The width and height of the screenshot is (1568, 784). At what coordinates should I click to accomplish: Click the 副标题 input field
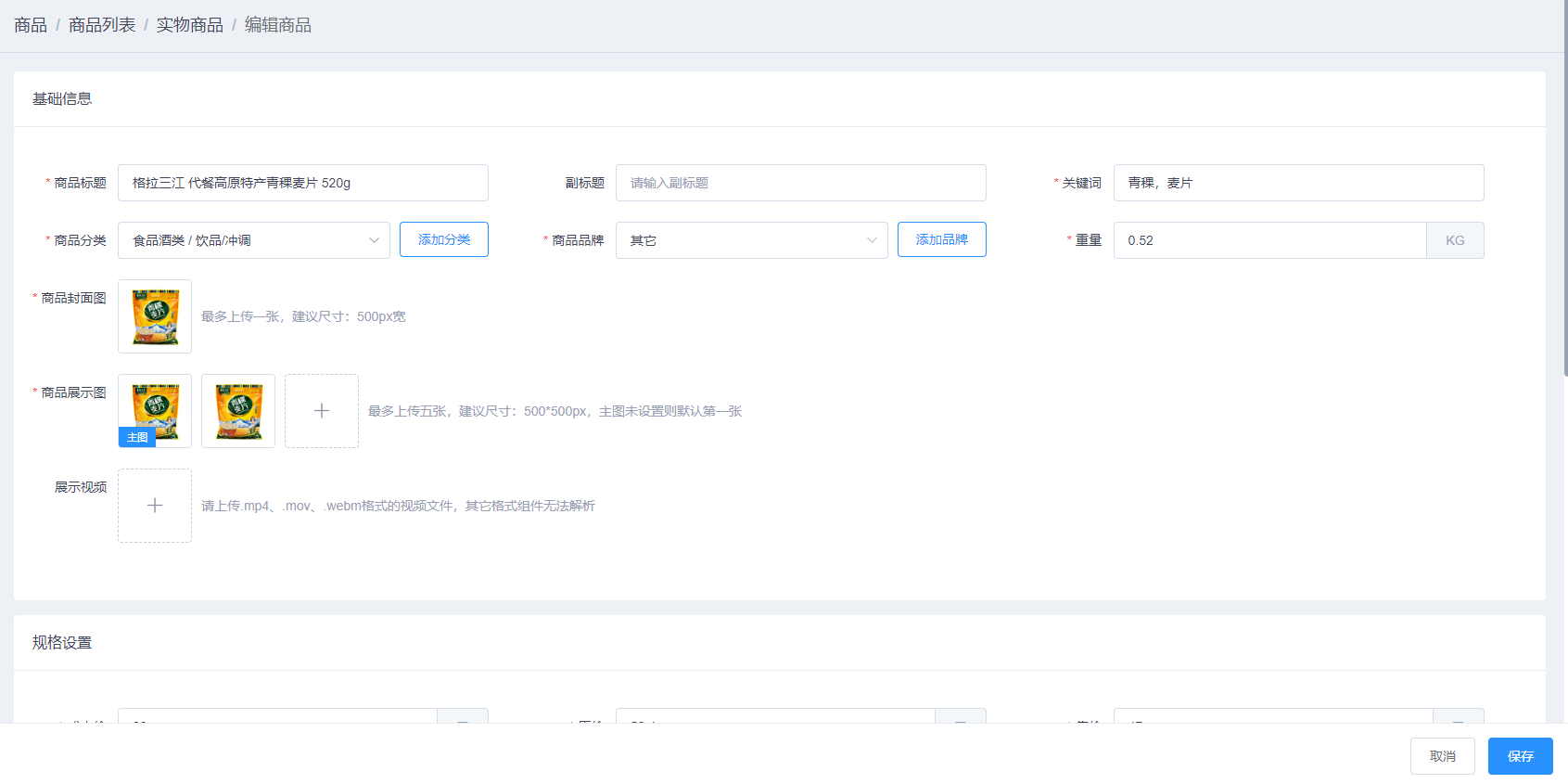(800, 183)
